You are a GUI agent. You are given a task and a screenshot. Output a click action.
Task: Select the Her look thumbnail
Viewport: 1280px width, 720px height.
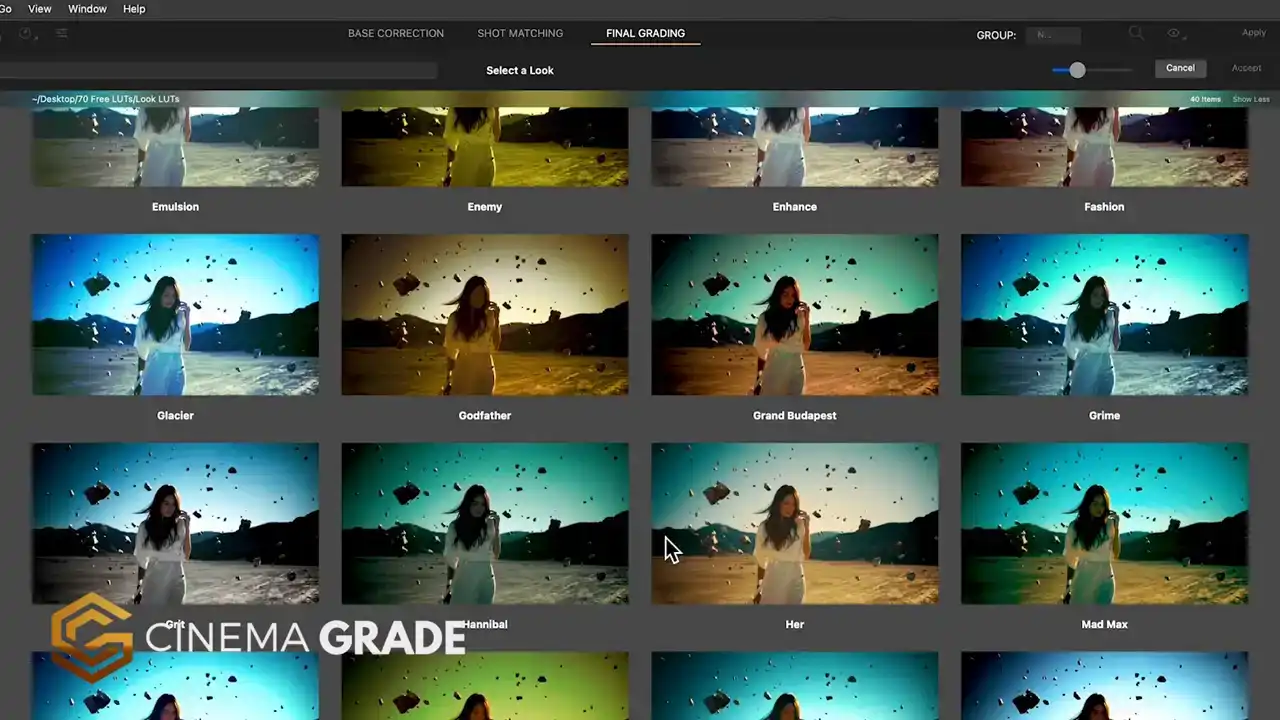pyautogui.click(x=794, y=523)
